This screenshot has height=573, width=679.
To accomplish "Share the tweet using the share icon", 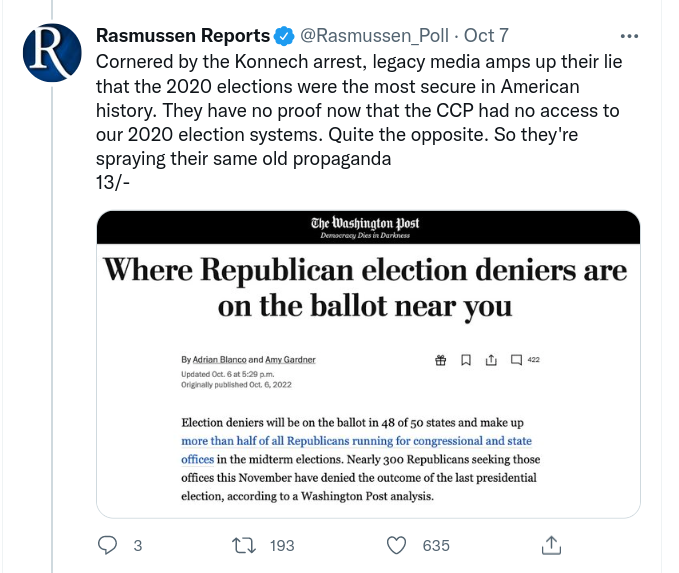I will pyautogui.click(x=551, y=545).
